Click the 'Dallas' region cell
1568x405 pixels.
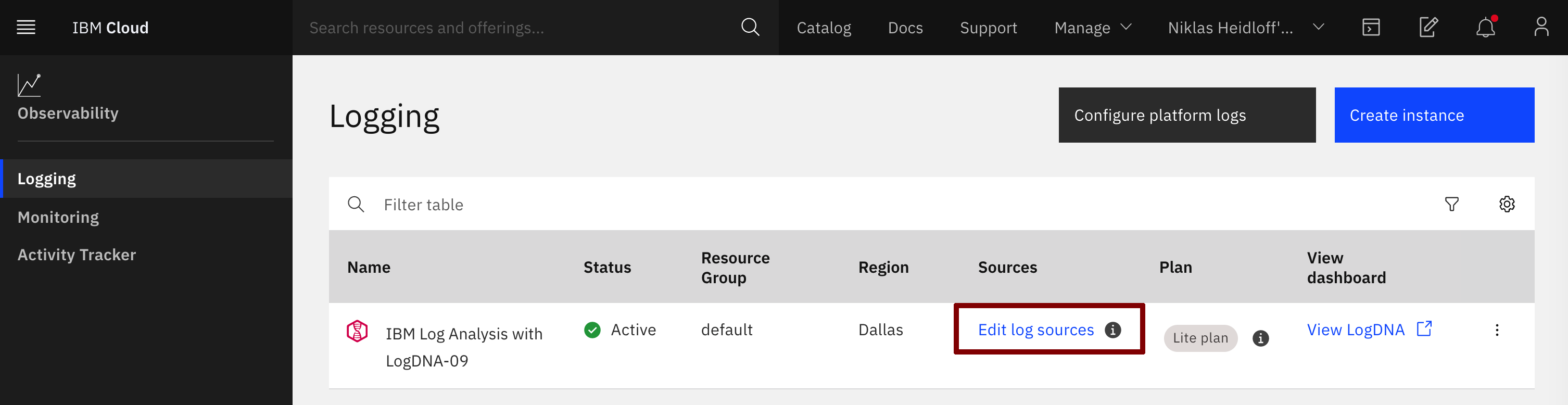(x=880, y=330)
